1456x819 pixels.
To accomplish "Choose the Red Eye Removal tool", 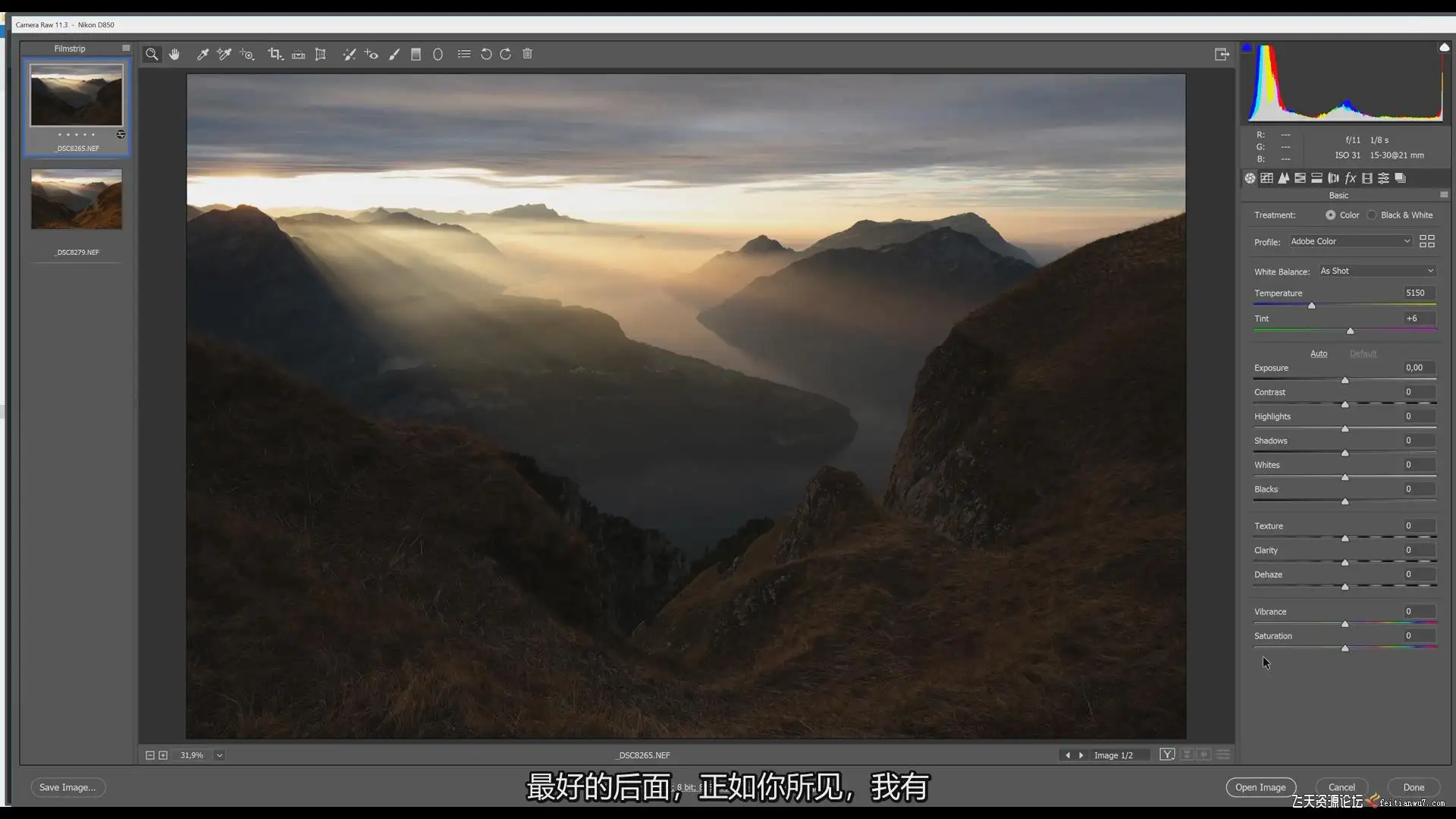I will 371,54.
